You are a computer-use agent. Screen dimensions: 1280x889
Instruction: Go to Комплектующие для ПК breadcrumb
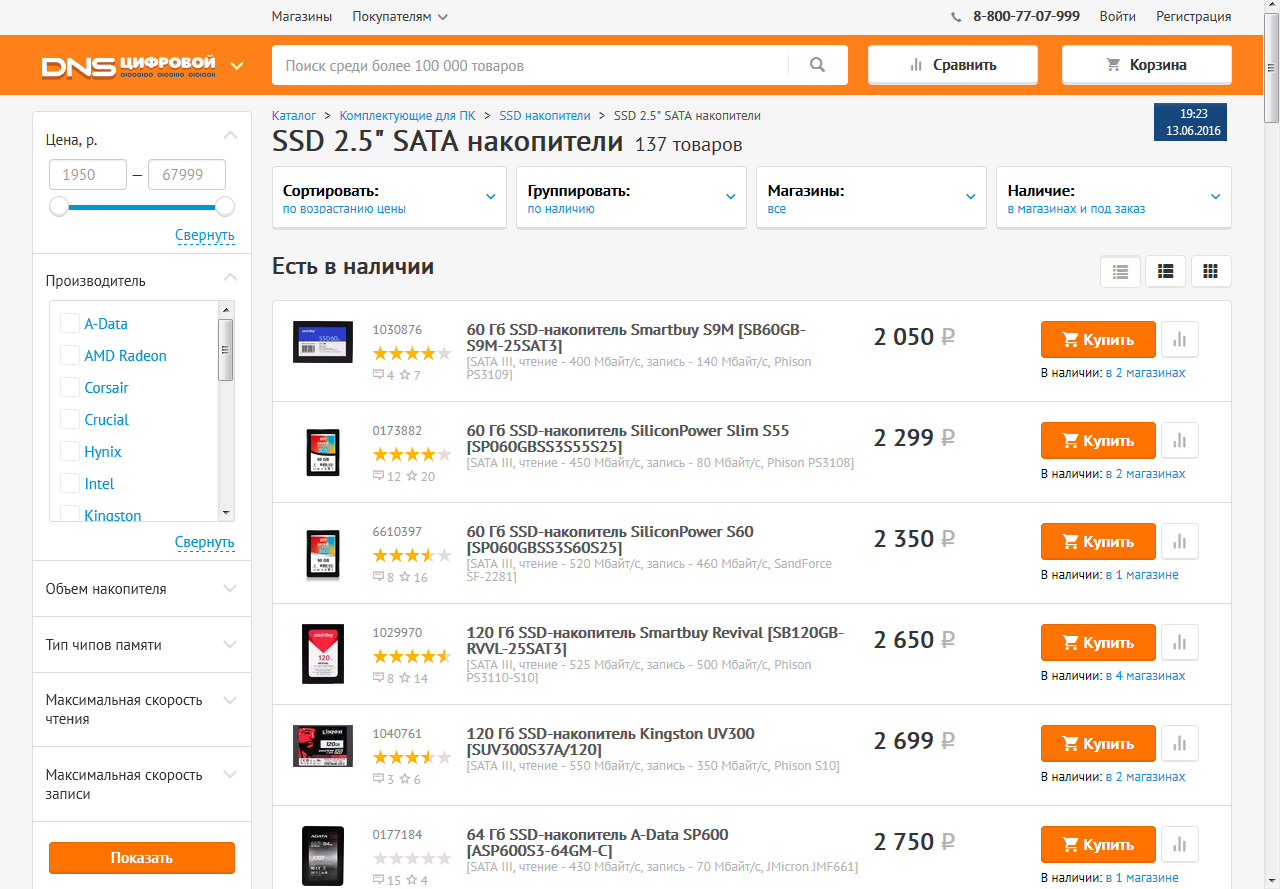point(407,116)
